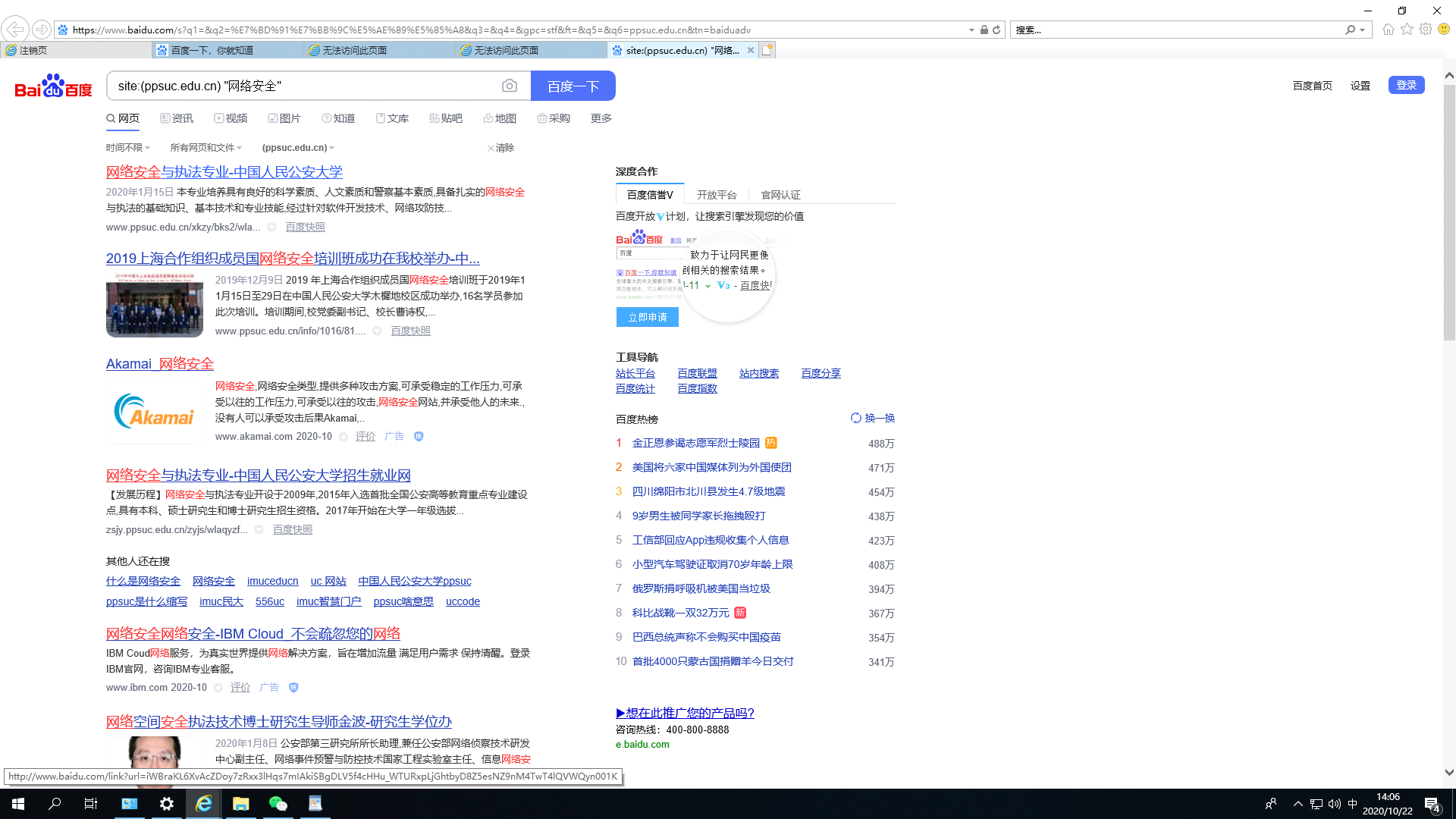Click the 百度一下 search button

click(x=573, y=86)
